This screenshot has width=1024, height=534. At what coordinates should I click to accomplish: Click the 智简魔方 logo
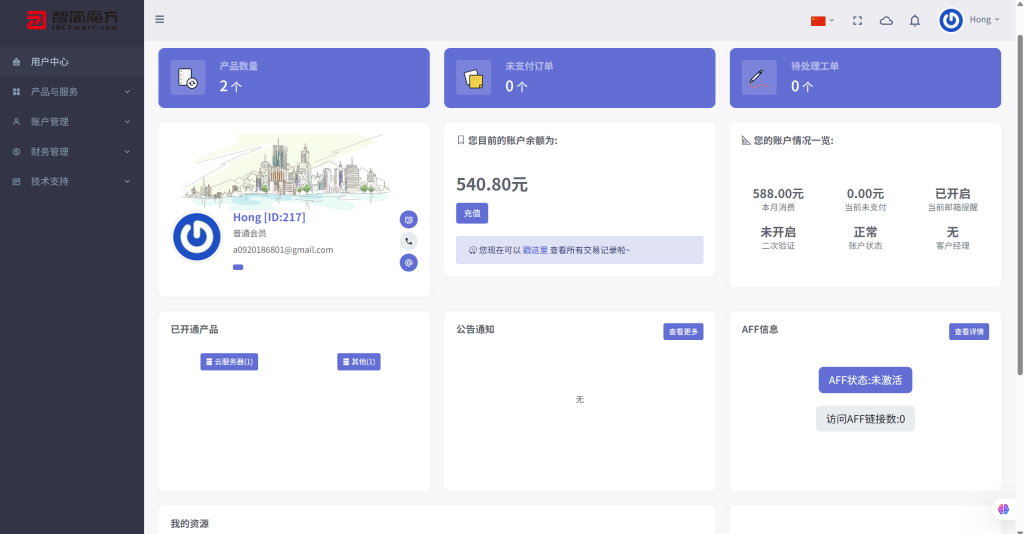pos(72,20)
